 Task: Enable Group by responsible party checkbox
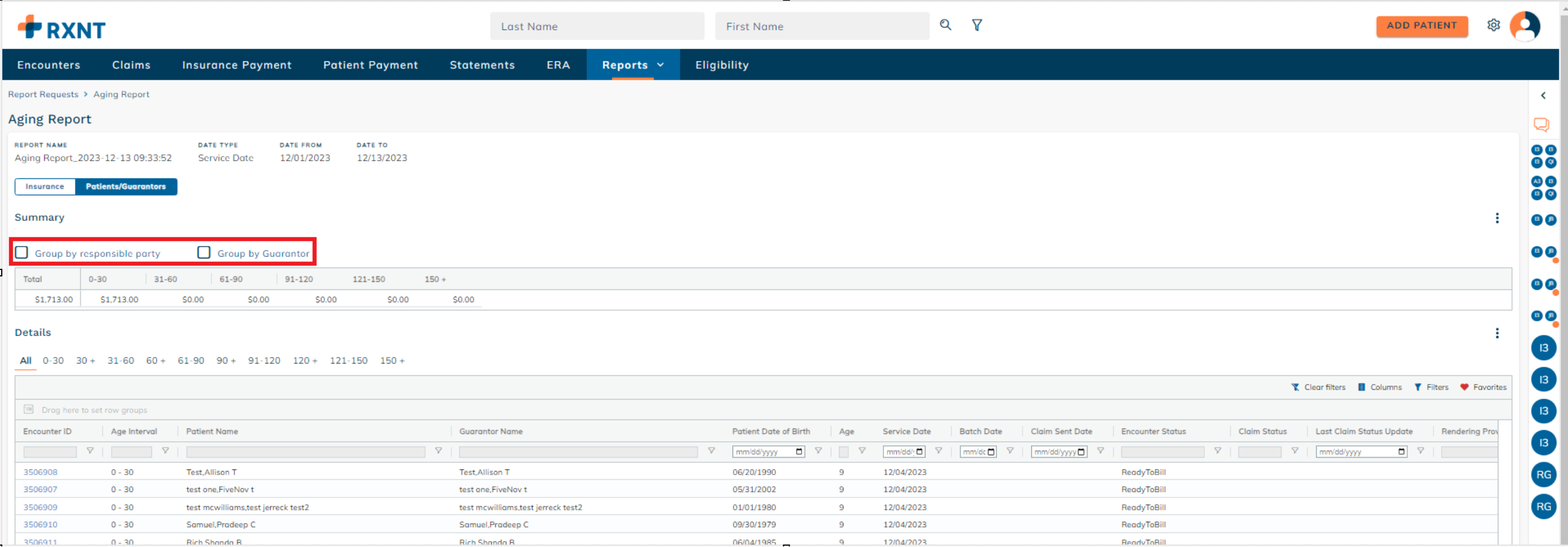click(x=22, y=252)
